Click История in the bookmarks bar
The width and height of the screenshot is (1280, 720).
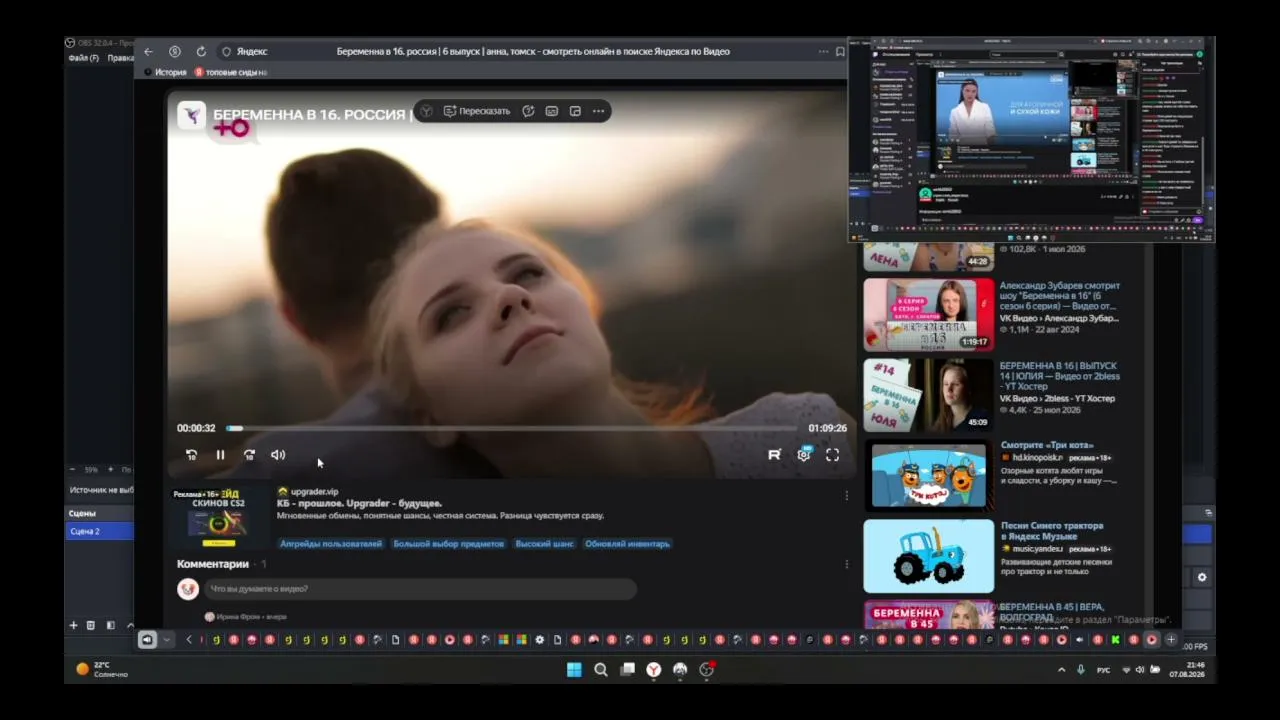165,72
